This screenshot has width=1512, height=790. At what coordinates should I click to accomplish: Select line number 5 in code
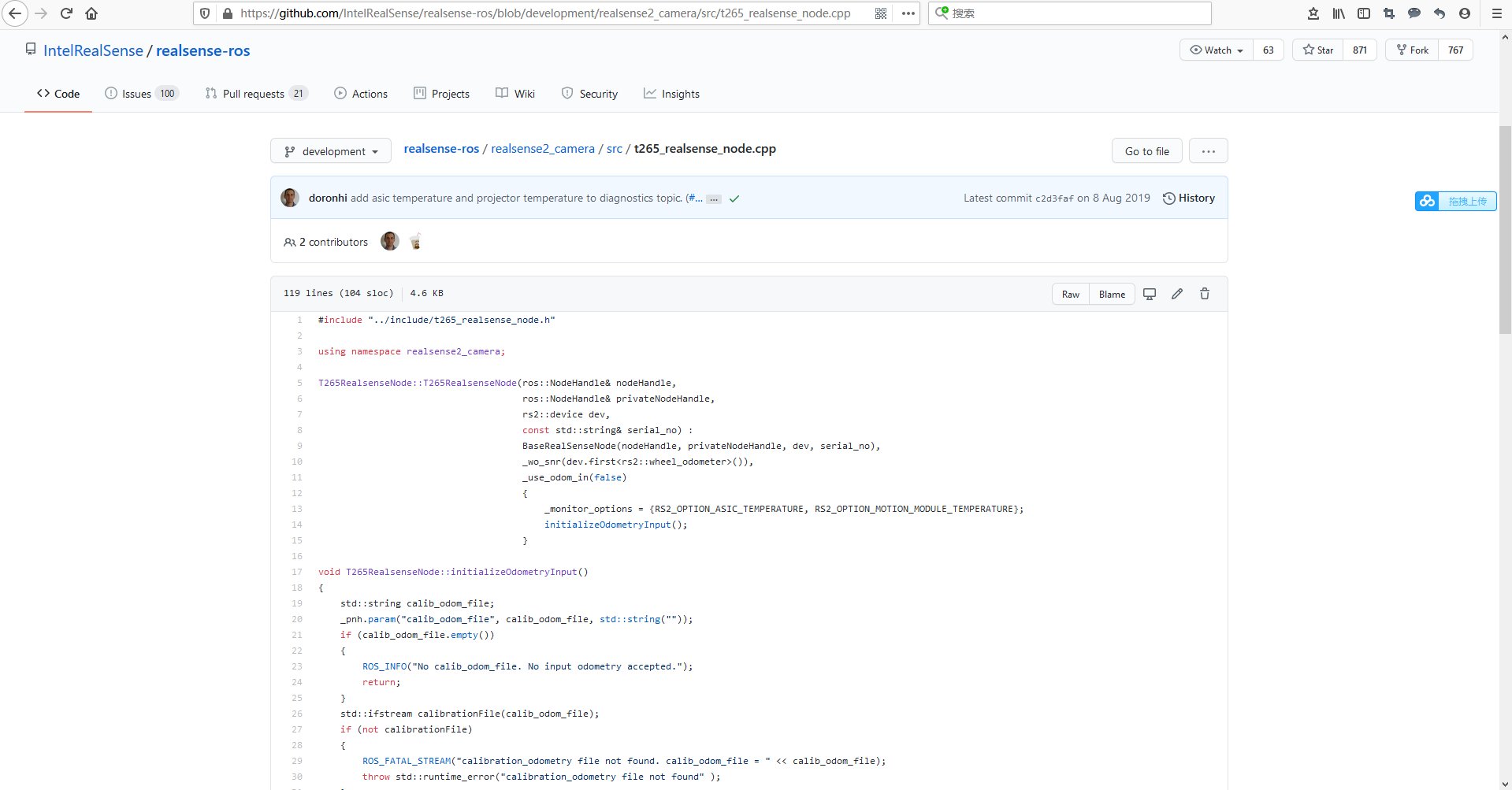(299, 383)
